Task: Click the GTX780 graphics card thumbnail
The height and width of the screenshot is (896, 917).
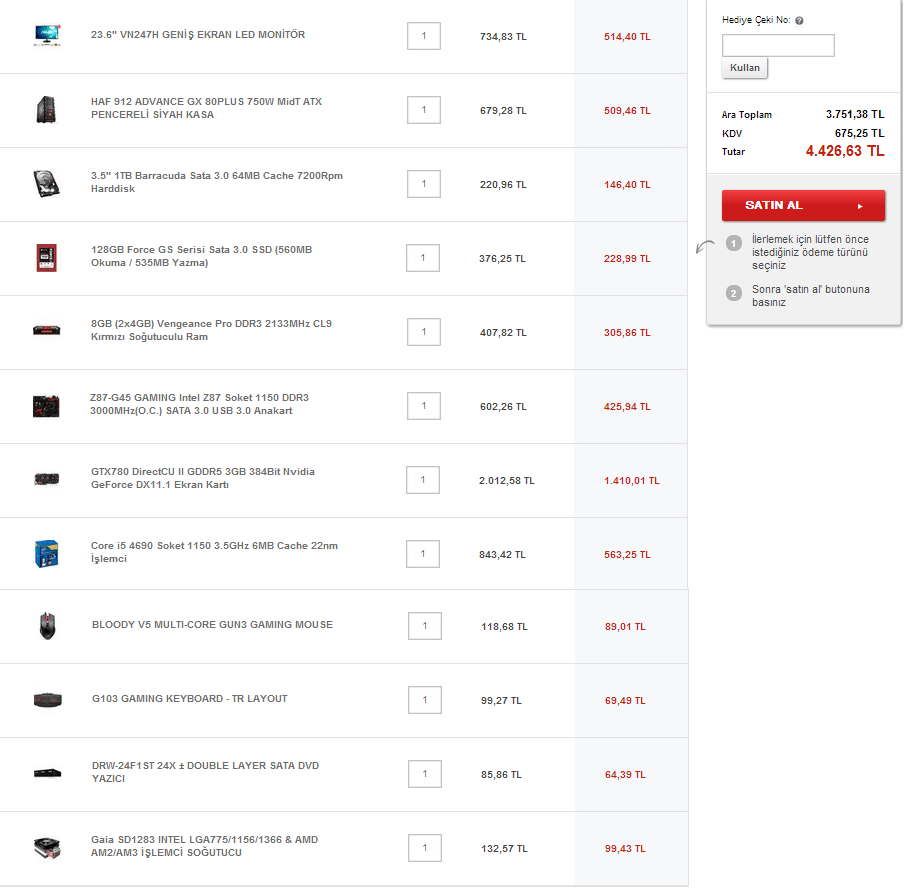Action: [47, 480]
